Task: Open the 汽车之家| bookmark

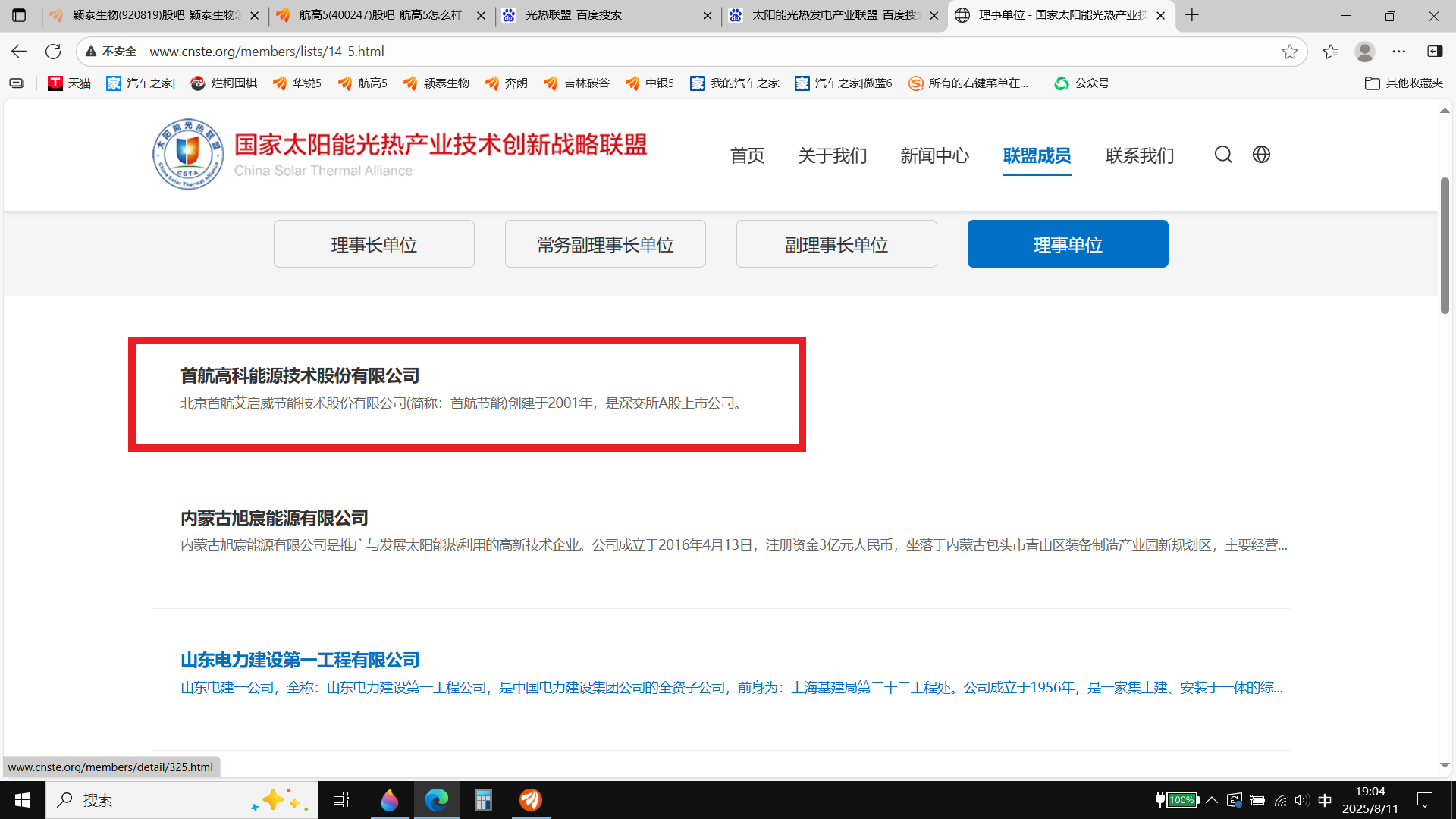Action: (x=141, y=83)
